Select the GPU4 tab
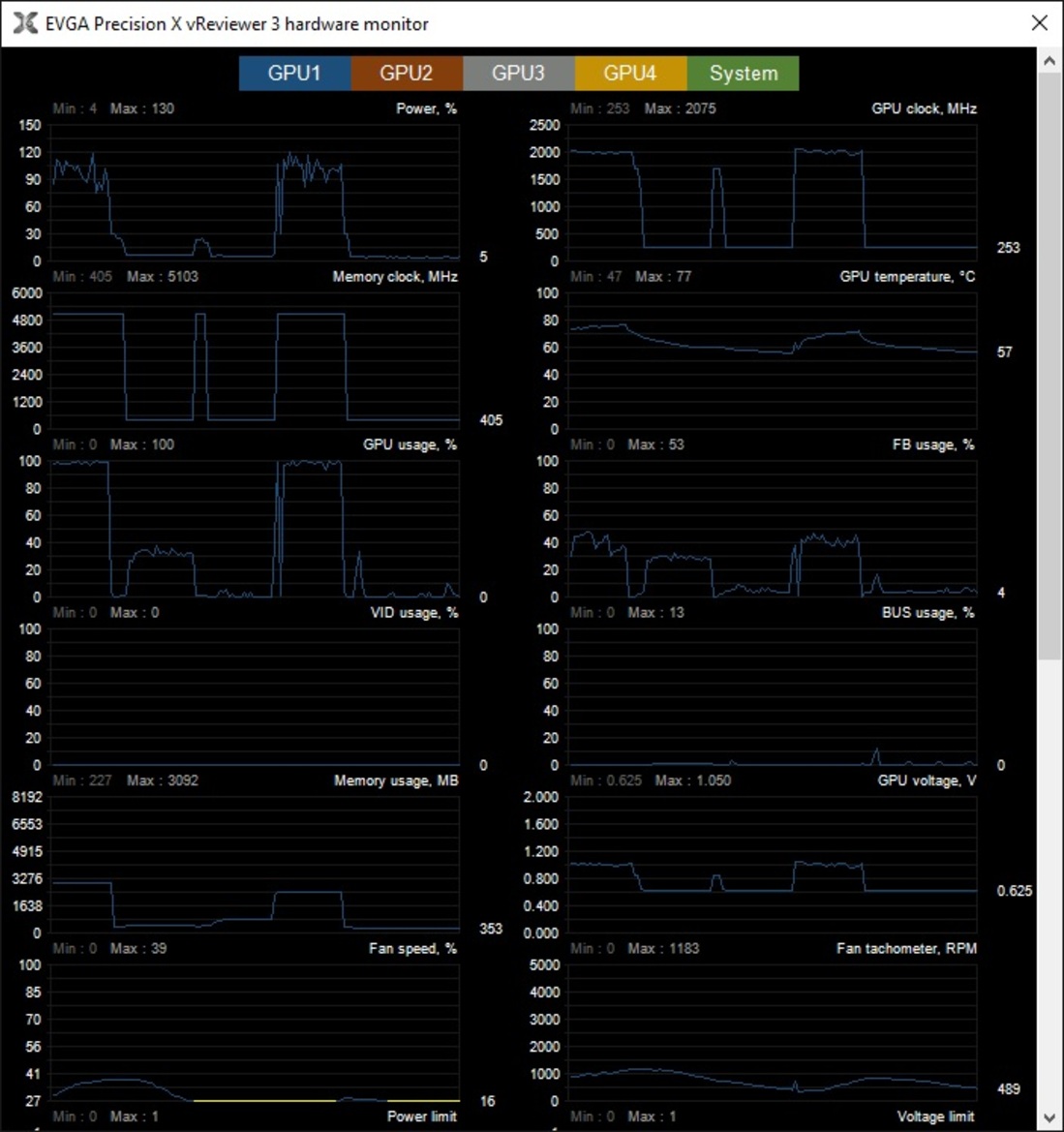 click(x=630, y=73)
